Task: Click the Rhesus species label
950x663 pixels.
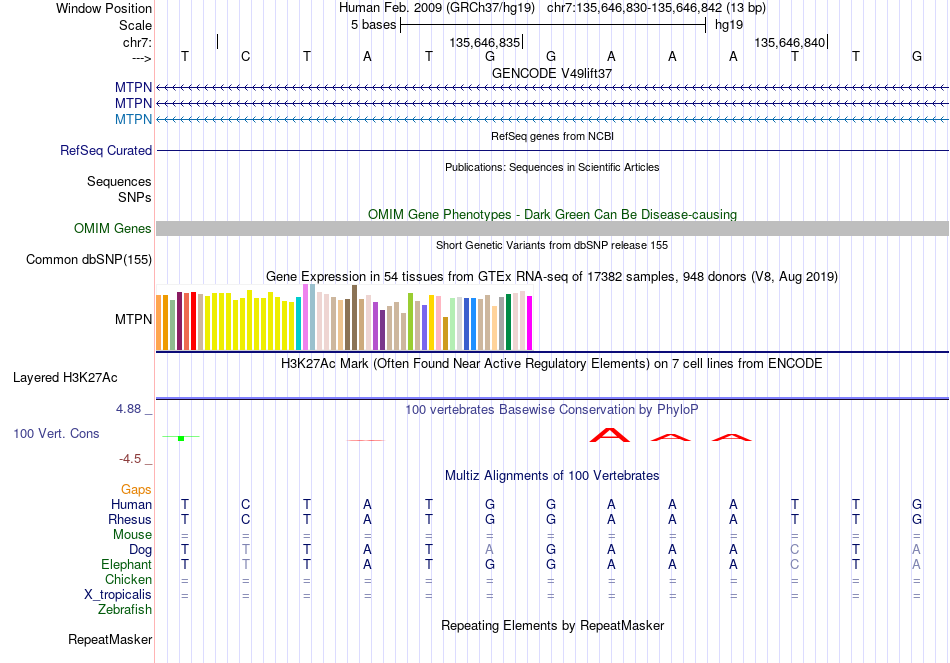Action: click(x=130, y=519)
